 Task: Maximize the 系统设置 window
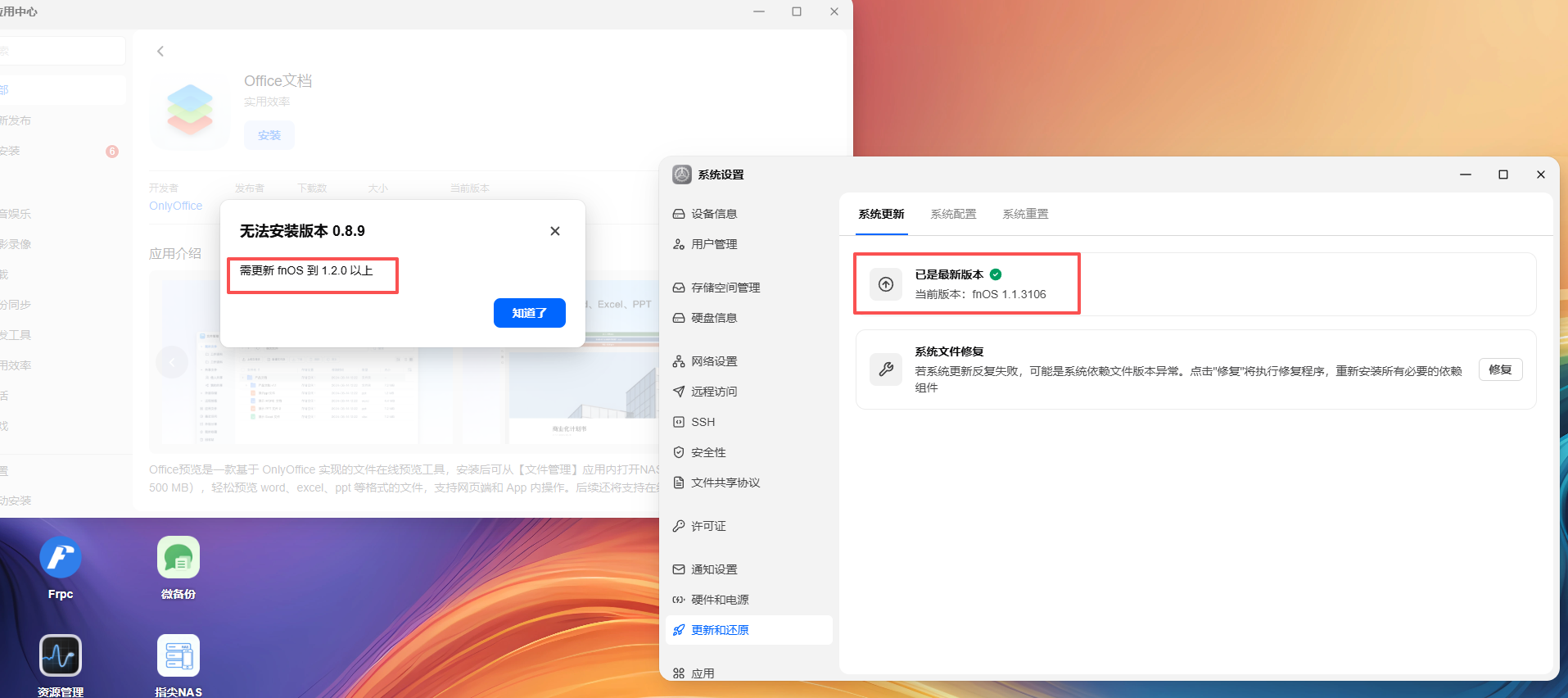point(1503,174)
